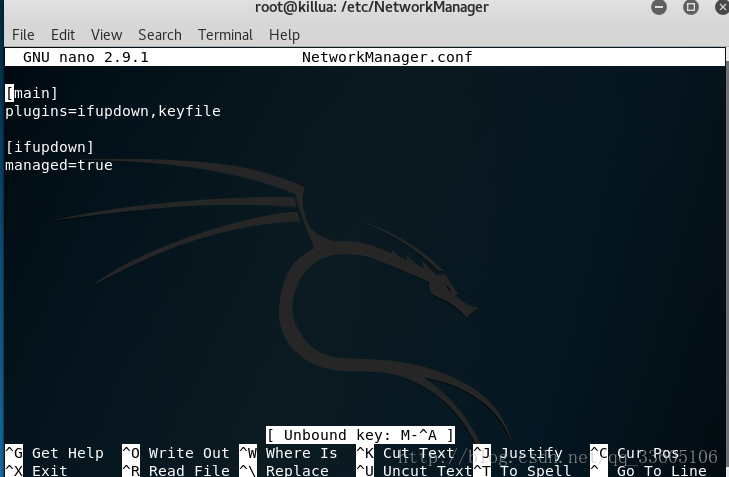Image resolution: width=729 pixels, height=477 pixels.
Task: Open the View menu
Action: click(x=106, y=35)
